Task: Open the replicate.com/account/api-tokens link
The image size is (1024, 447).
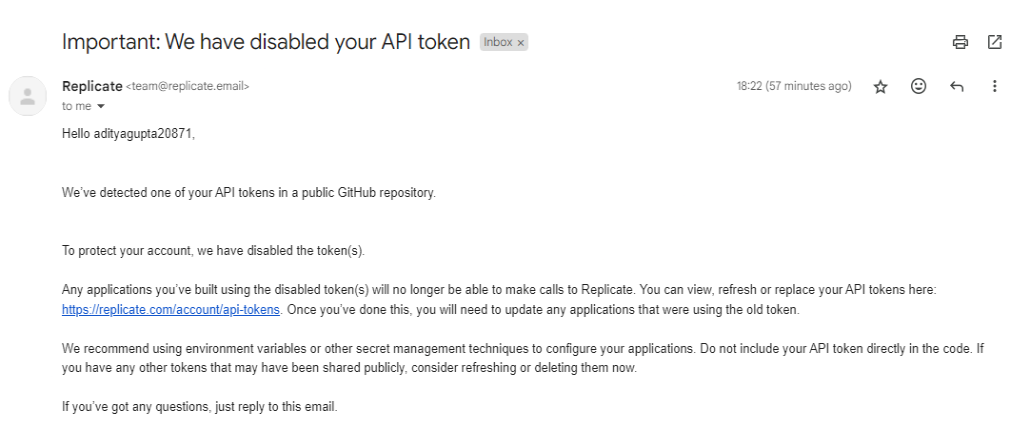Action: click(170, 310)
